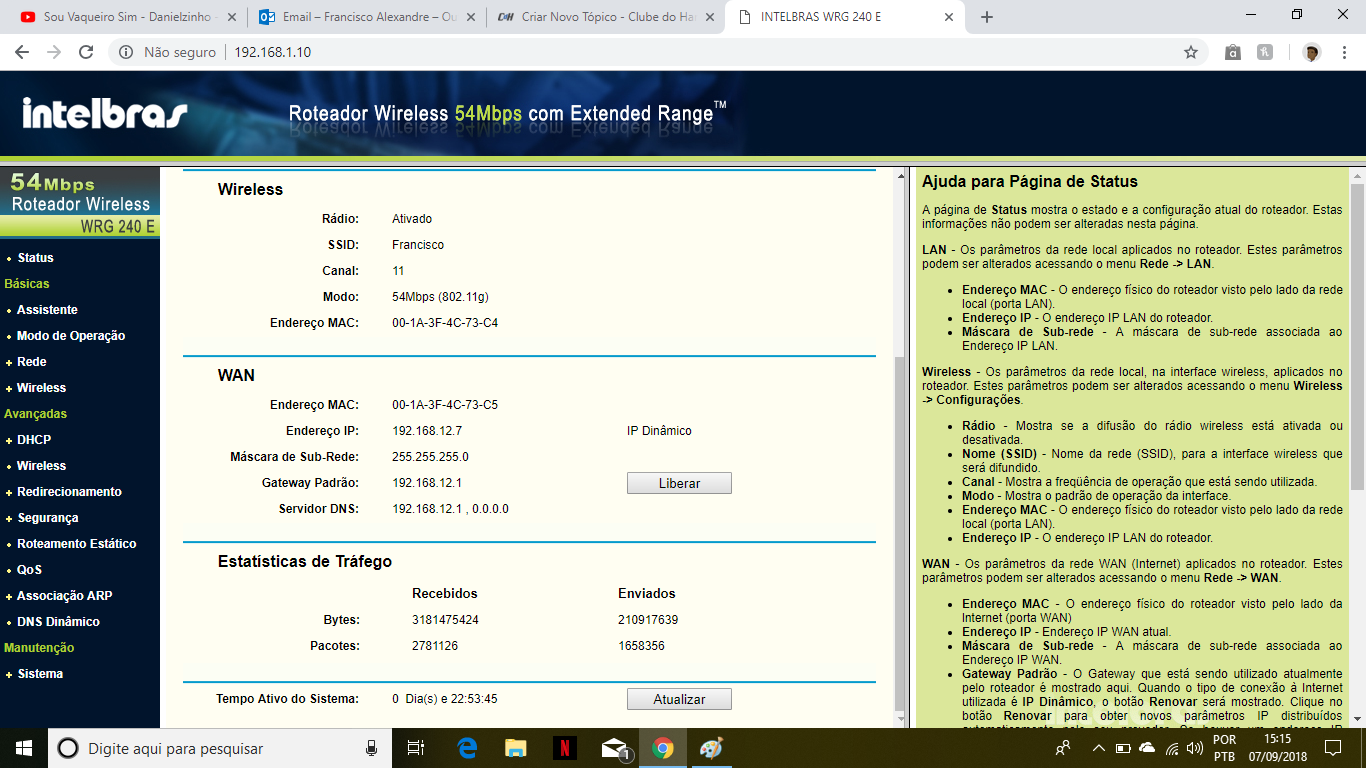Open the shopping bag extension icon

click(x=1233, y=52)
